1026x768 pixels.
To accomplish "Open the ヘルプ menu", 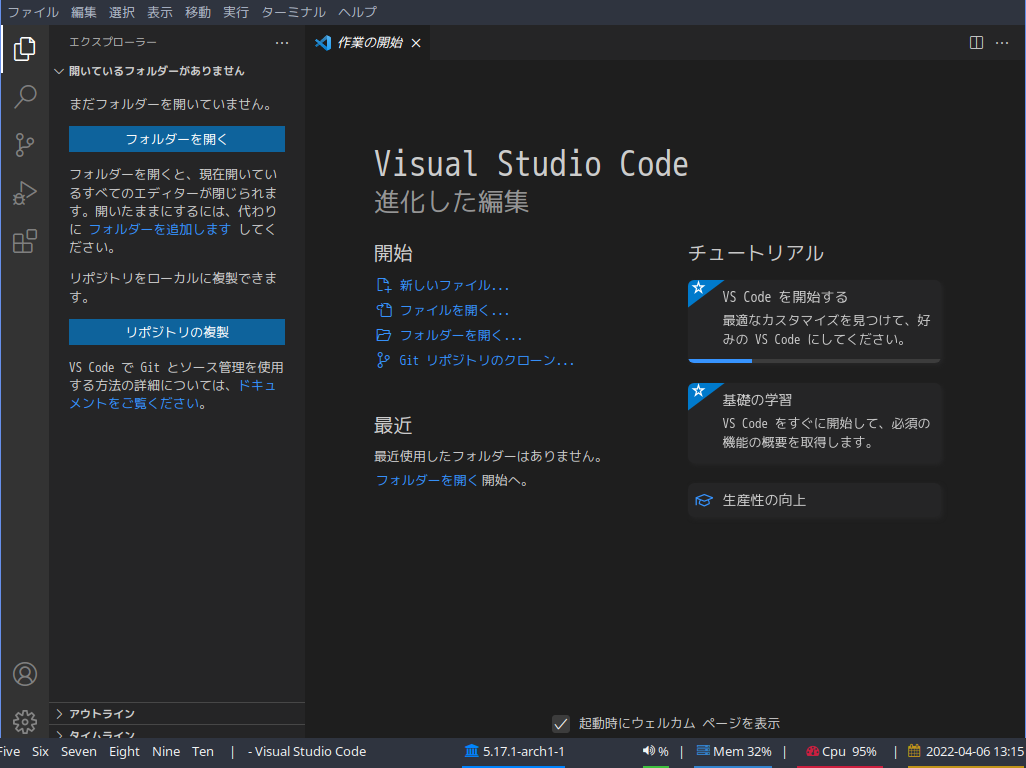I will click(x=357, y=12).
